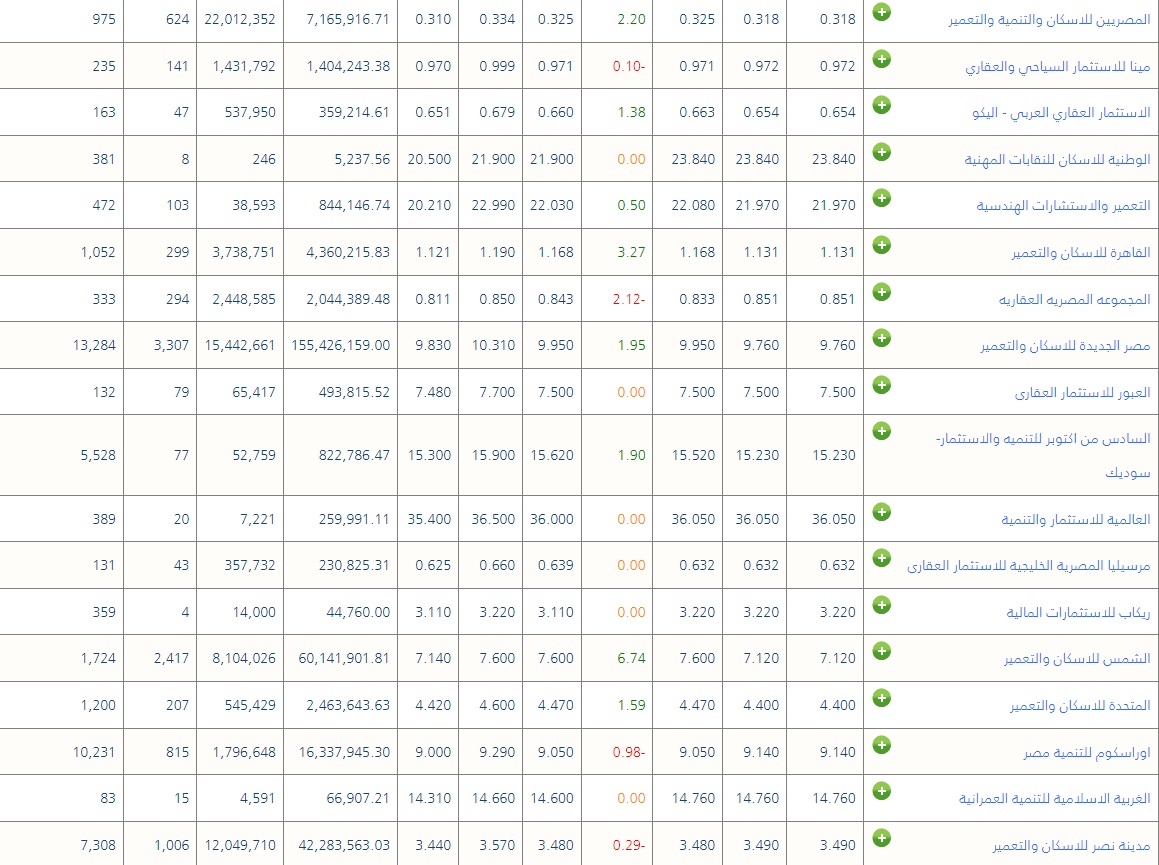Expand details for الاستثمار العقاري العربي - اليكو
This screenshot has width=1159, height=865.
881,105
